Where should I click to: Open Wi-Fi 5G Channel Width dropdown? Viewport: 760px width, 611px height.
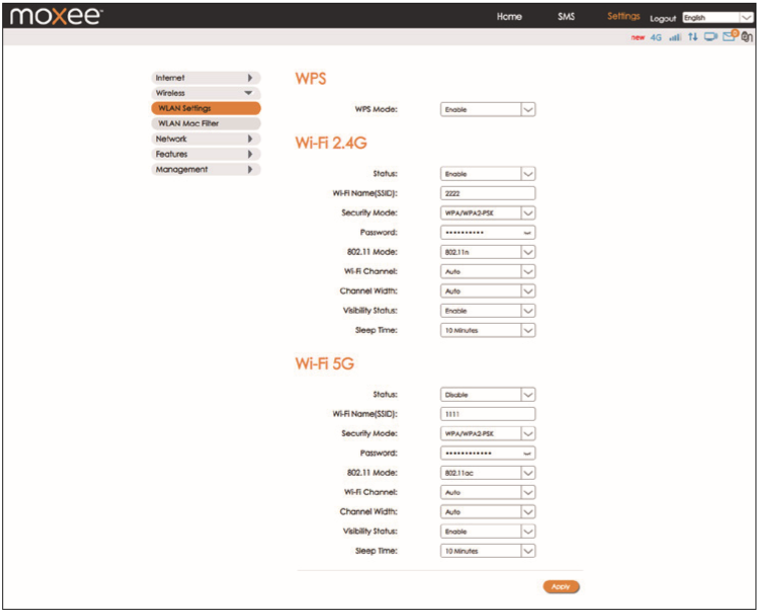[x=488, y=512]
